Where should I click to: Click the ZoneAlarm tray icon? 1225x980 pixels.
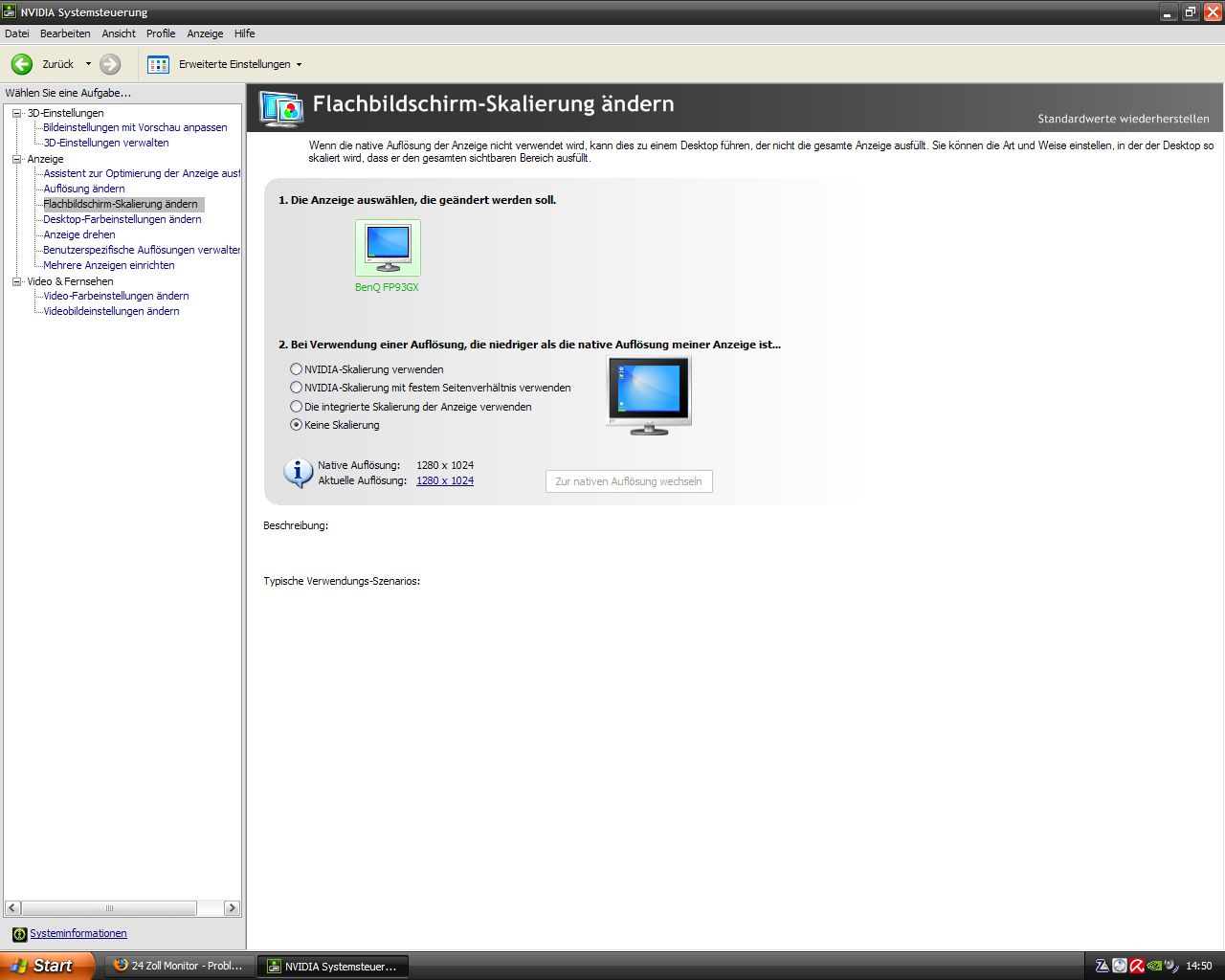[1102, 966]
